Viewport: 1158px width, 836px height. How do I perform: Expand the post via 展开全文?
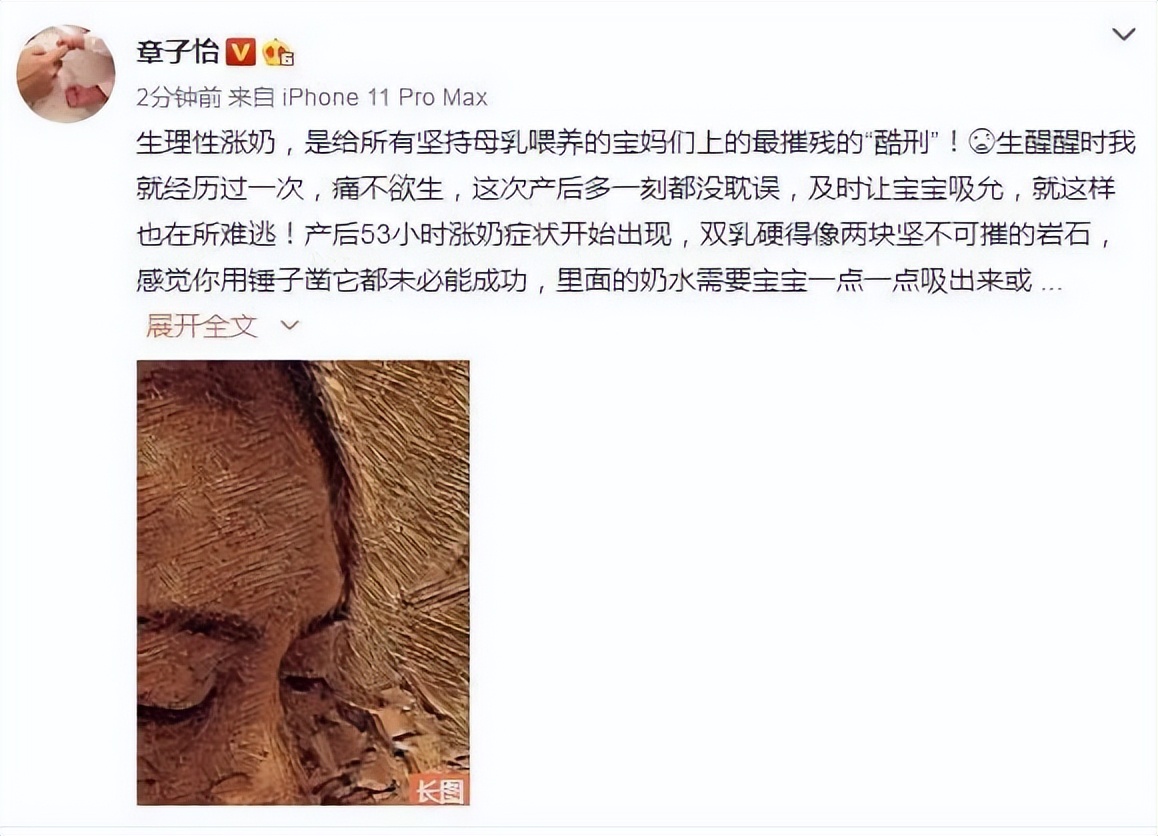point(202,326)
